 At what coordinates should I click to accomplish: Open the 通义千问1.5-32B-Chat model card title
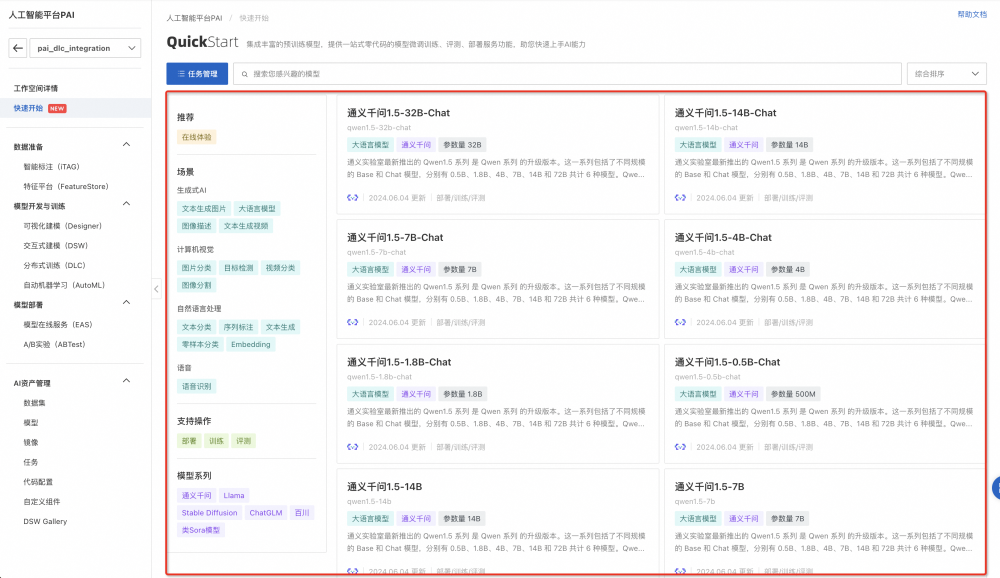point(399,113)
